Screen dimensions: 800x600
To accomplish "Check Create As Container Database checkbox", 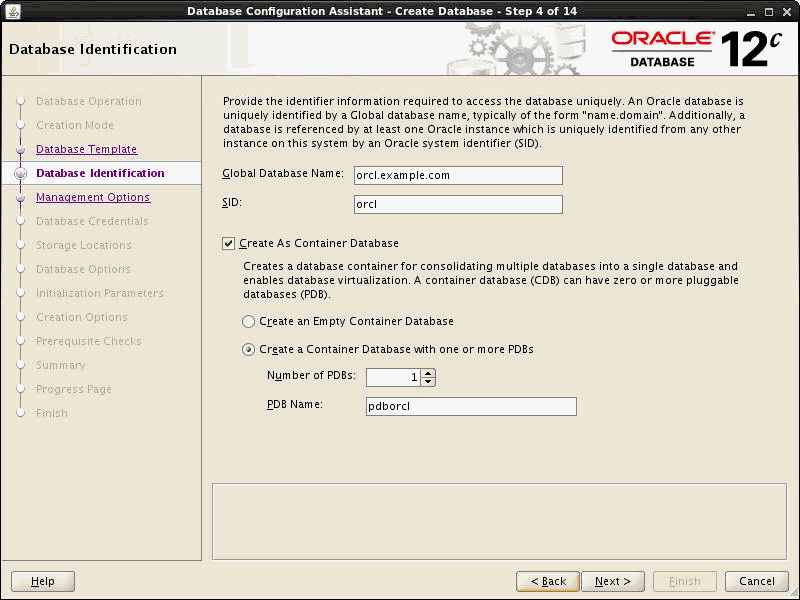I will (228, 243).
